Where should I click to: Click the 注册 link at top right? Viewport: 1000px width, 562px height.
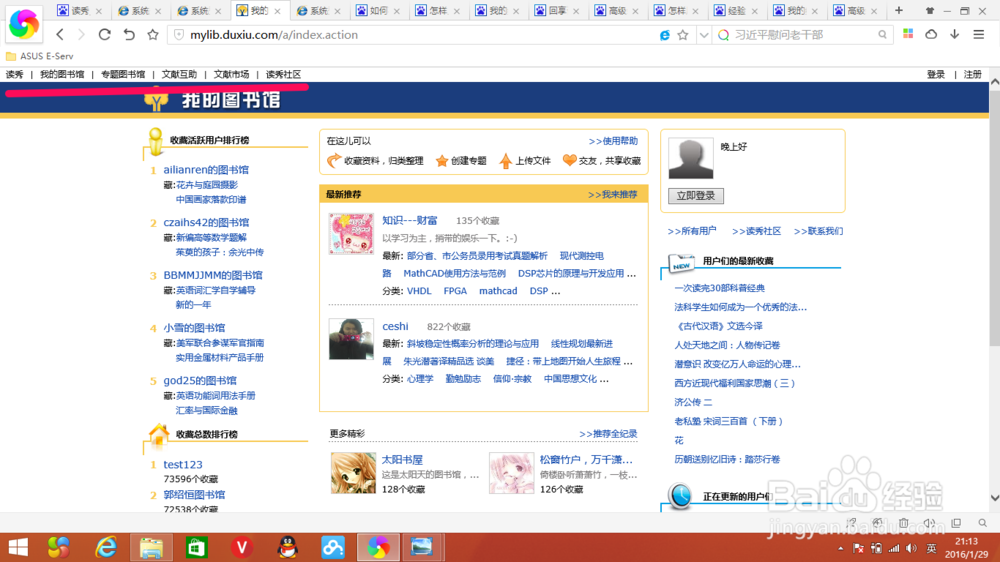coord(973,75)
